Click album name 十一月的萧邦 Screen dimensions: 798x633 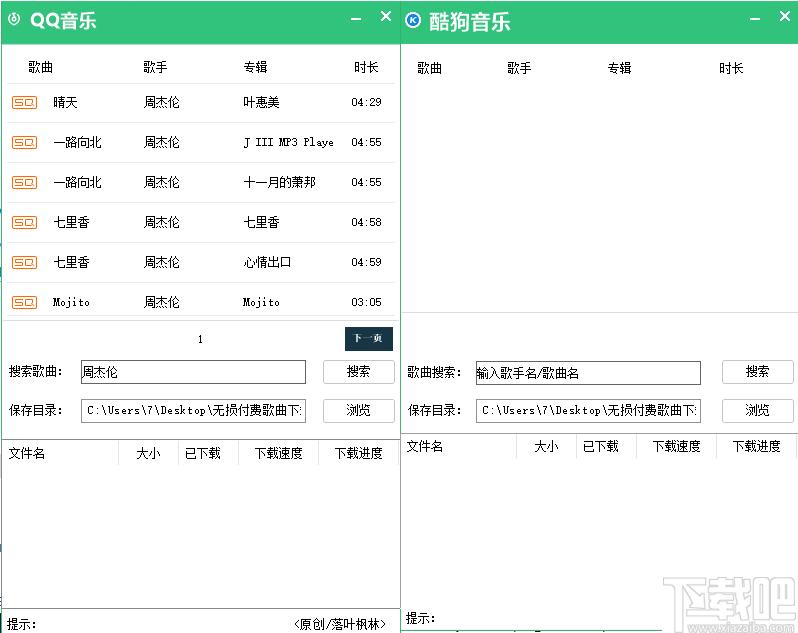point(279,182)
